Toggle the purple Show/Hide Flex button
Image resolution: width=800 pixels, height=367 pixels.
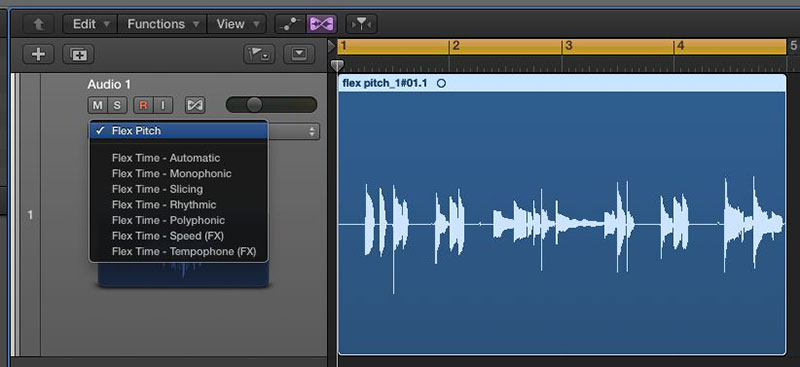[x=321, y=24]
